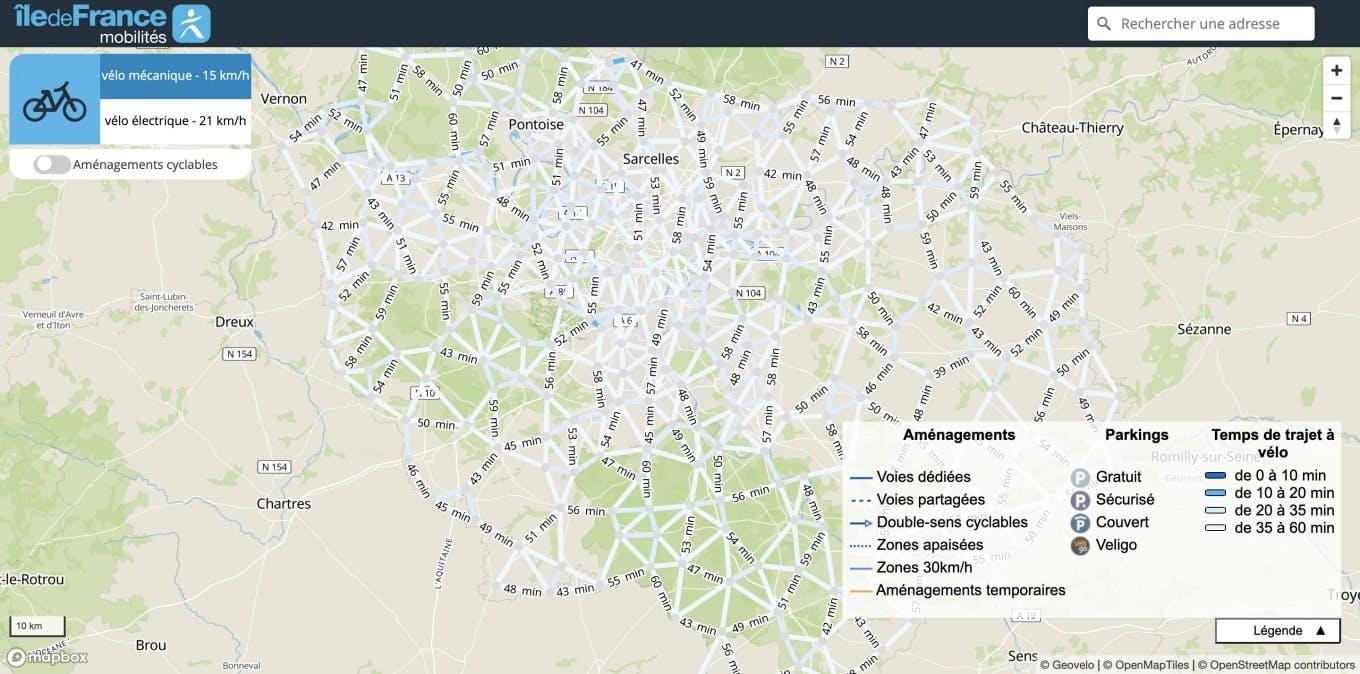
Task: Reset map bearing with compass button
Action: pyautogui.click(x=1336, y=125)
